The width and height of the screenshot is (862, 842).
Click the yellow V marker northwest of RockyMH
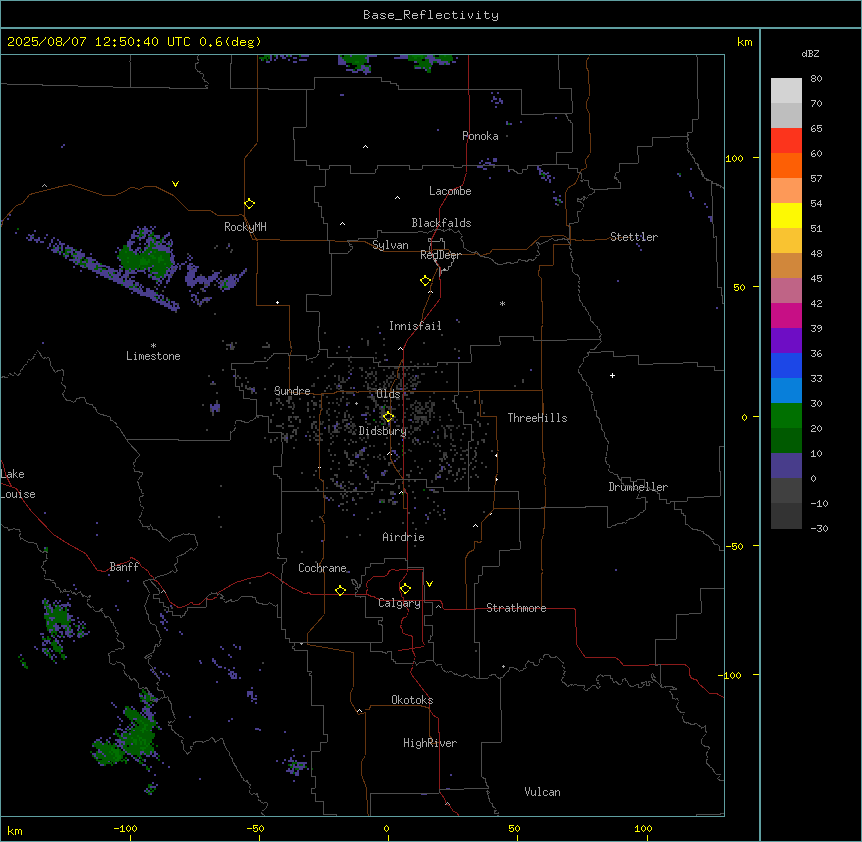[175, 184]
